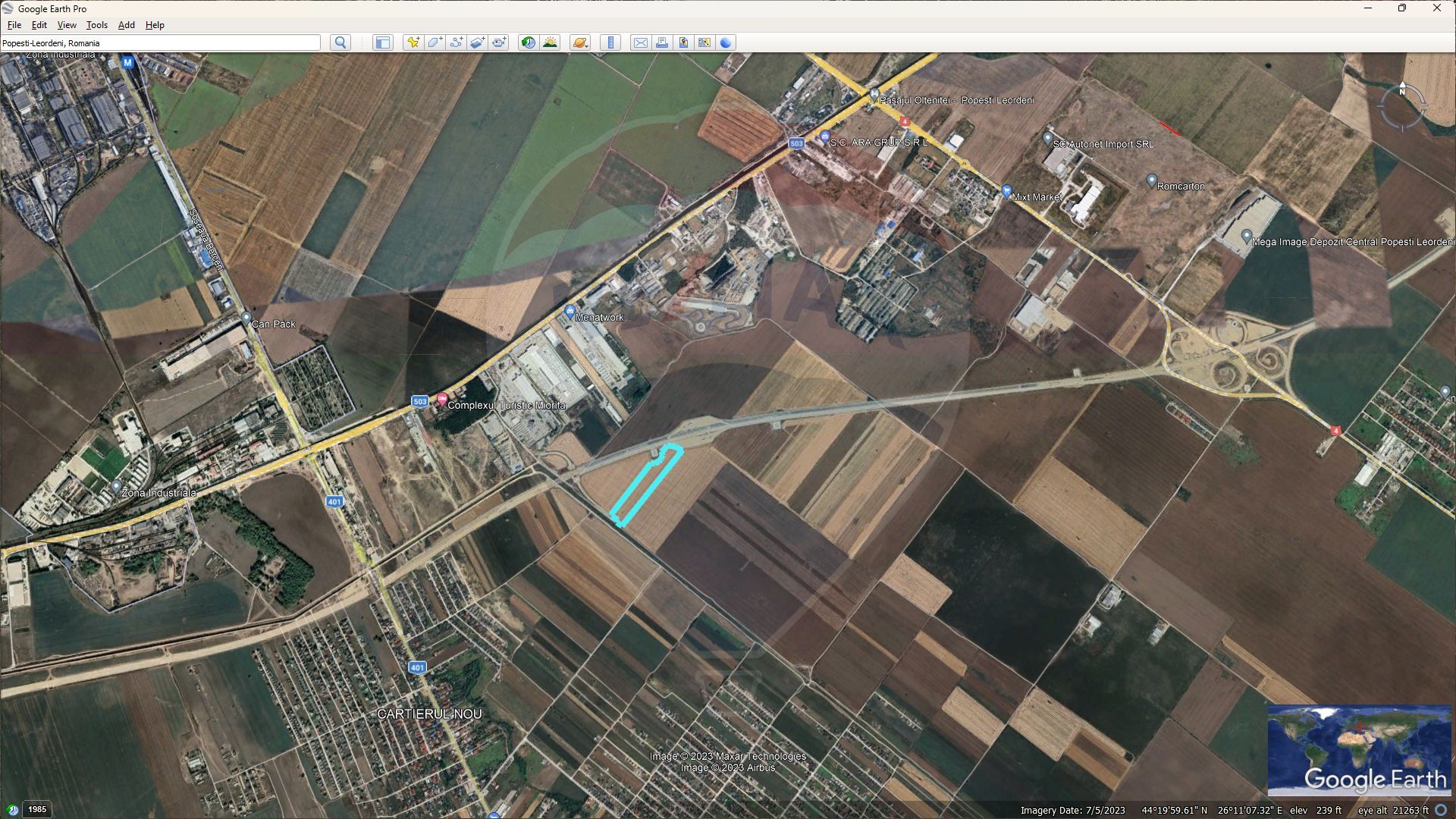Record a tour camera button

tap(498, 42)
